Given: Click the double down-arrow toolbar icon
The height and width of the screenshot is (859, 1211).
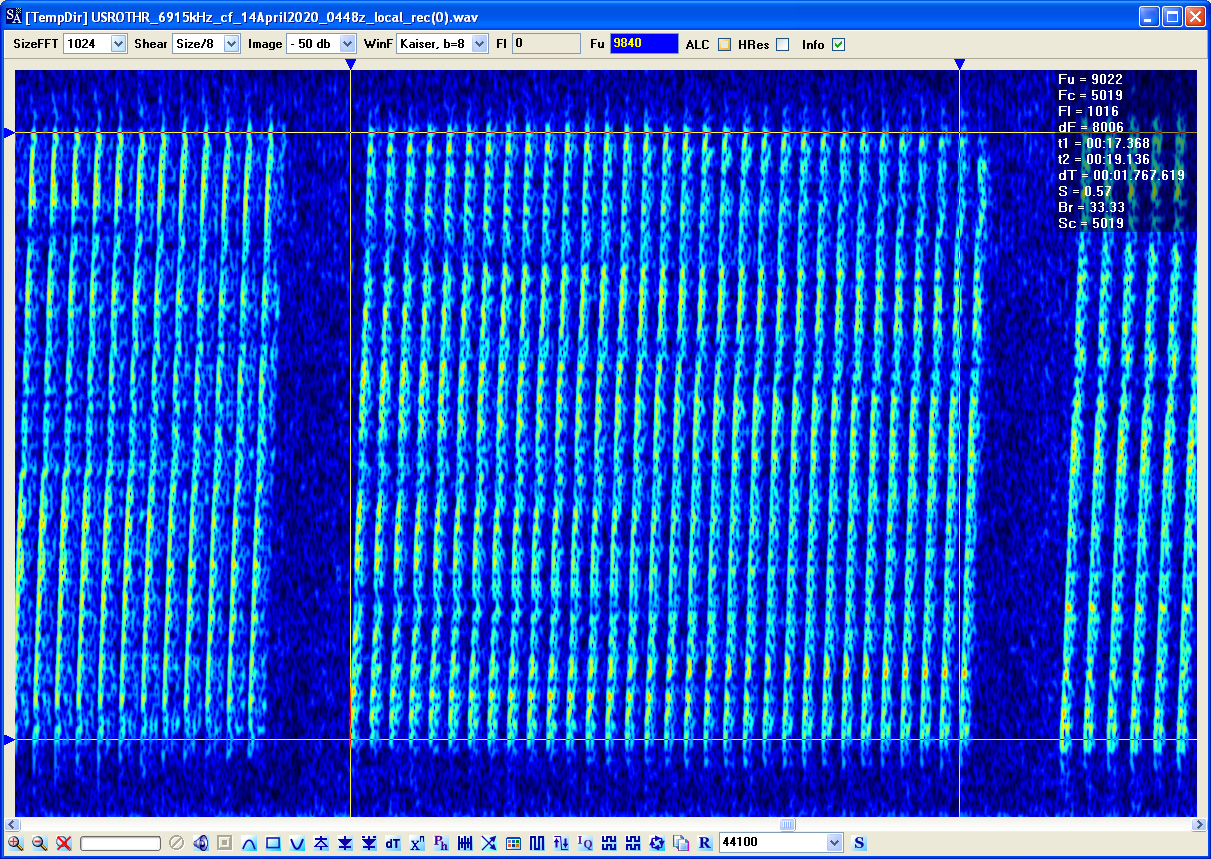Looking at the screenshot, I should pos(369,843).
